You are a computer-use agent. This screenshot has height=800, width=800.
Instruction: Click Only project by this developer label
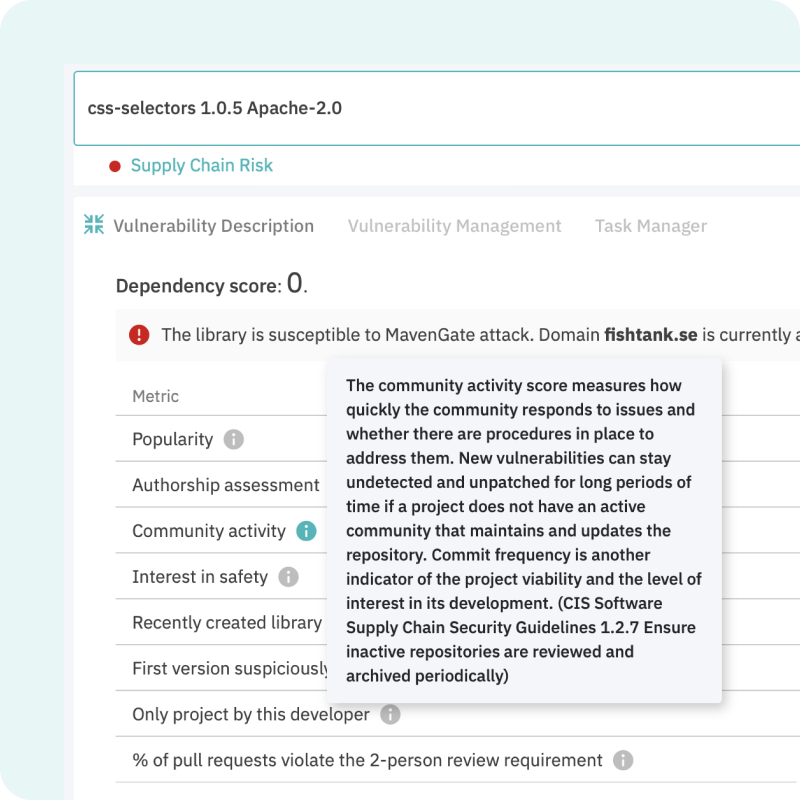point(251,714)
